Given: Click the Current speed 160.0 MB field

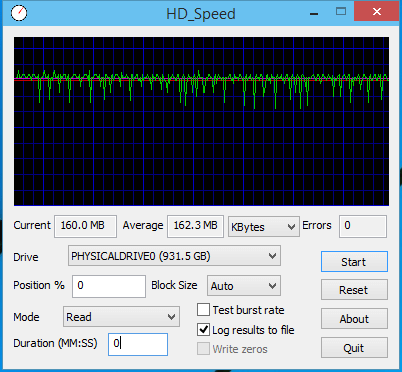Looking at the screenshot, I should [x=85, y=226].
